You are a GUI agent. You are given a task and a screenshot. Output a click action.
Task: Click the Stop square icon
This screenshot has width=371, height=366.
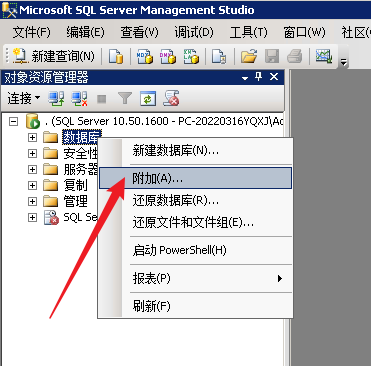coord(101,99)
